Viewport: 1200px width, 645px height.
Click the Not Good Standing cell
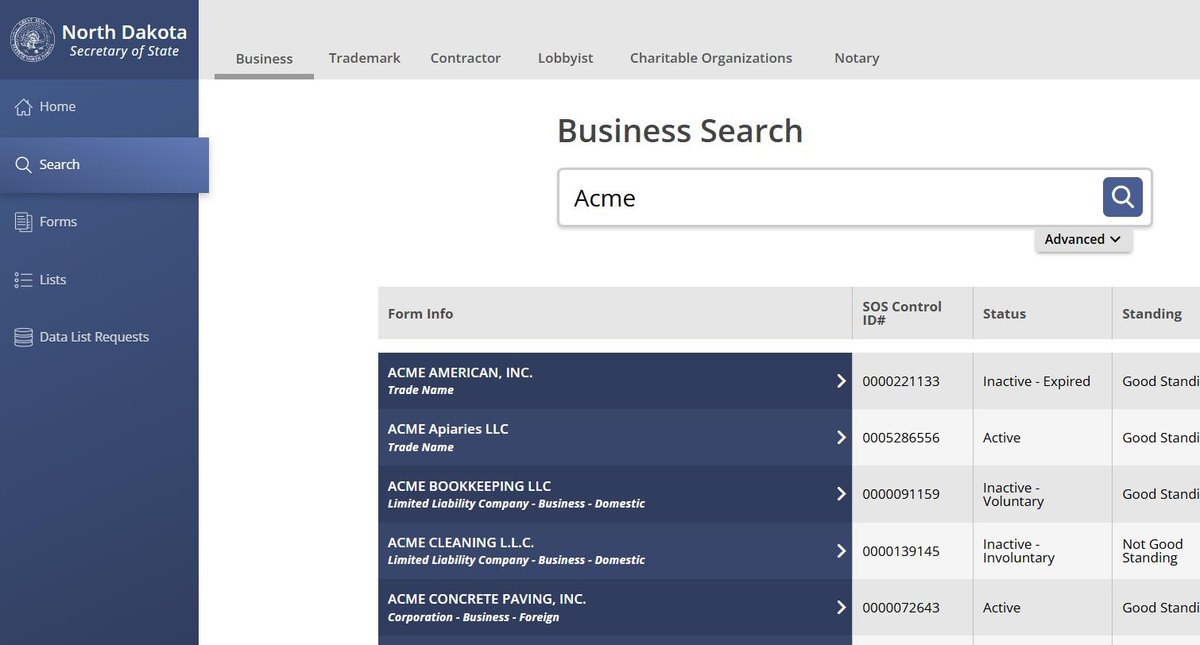pos(1156,551)
